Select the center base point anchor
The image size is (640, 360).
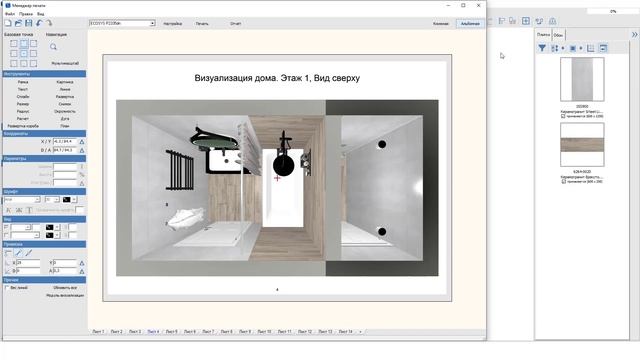(x=24, y=53)
